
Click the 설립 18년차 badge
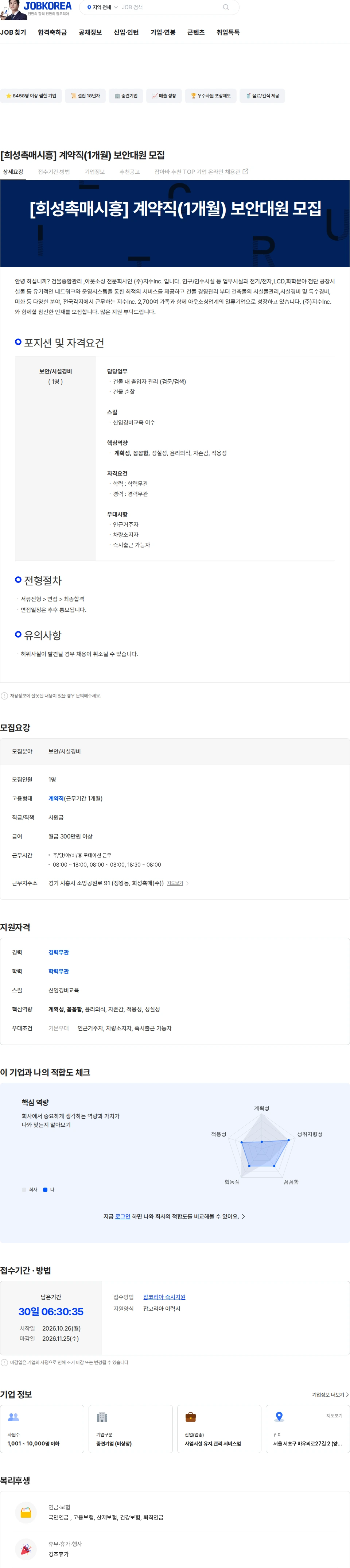[85, 96]
